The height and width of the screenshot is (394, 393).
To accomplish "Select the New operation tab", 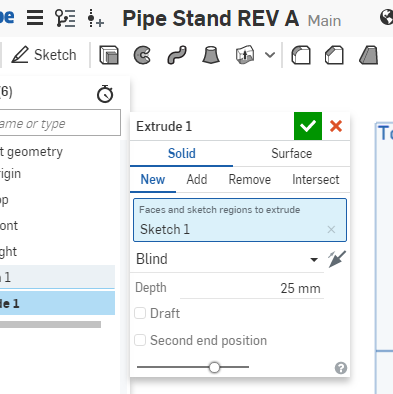I will 153,180.
